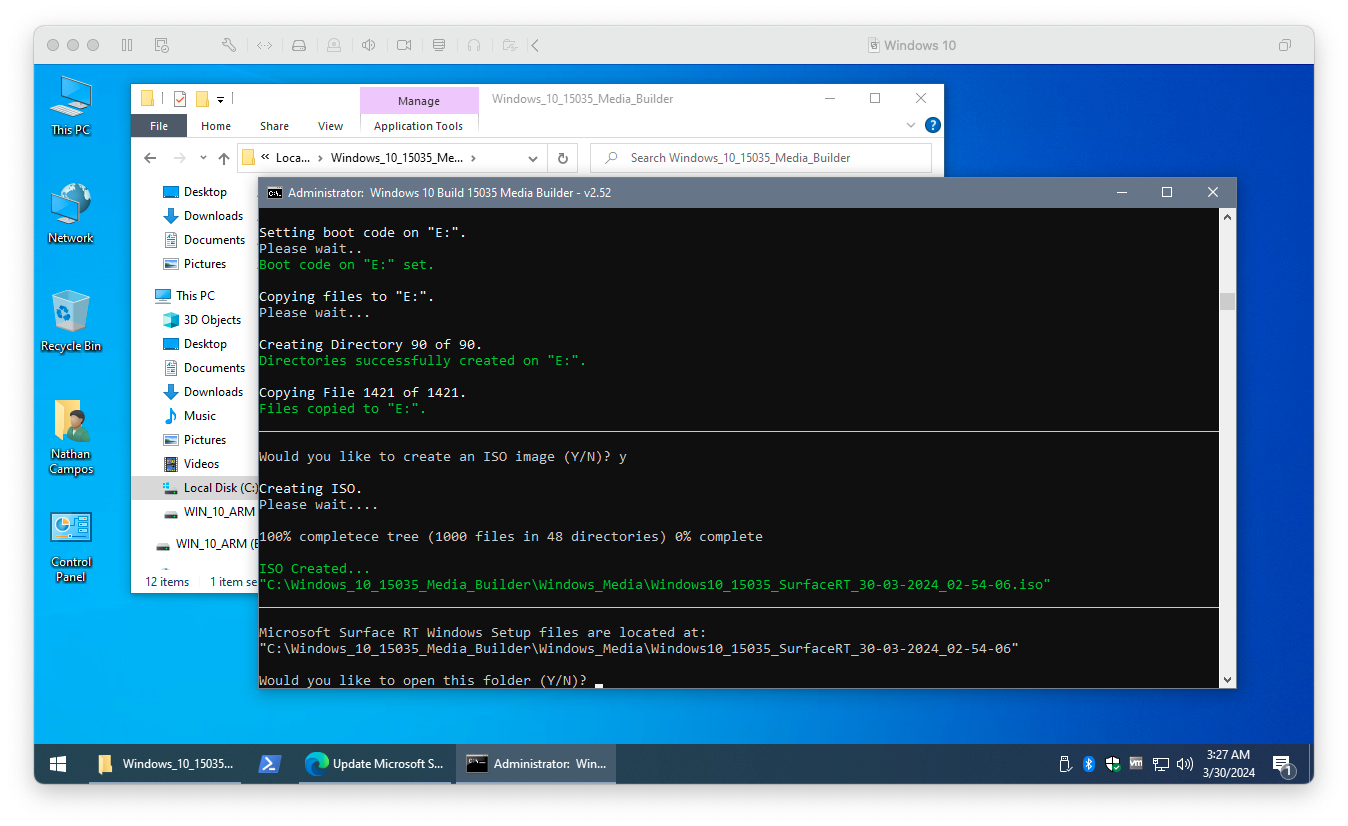The image size is (1348, 826).
Task: Switch to the Windows_10_15035 Explorer taskbar button
Action: [163, 764]
